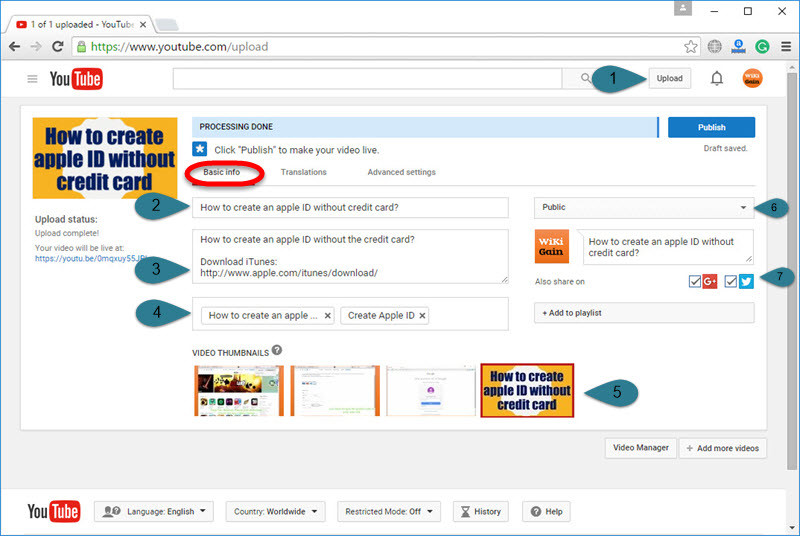Click the share message text box
The width and height of the screenshot is (800, 536).
(668, 247)
